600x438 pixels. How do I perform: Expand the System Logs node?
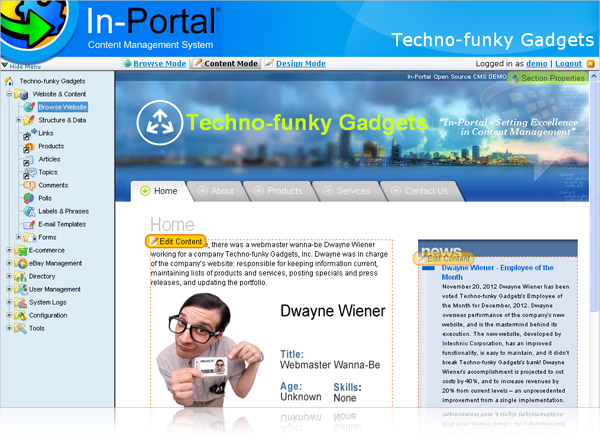9,302
